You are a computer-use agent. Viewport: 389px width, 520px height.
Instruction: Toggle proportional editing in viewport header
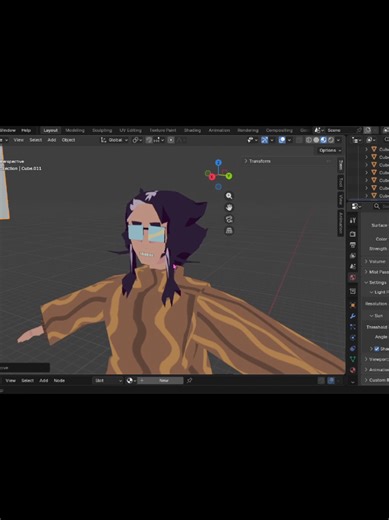[171, 140]
